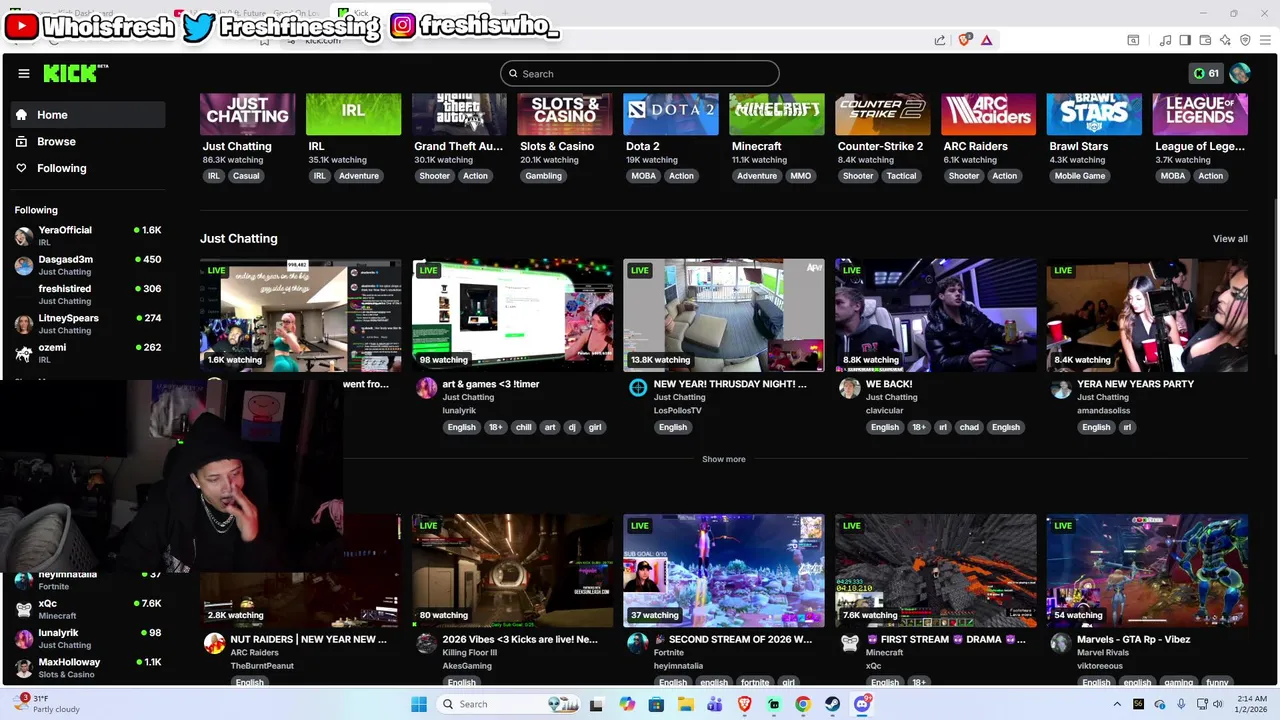Viewport: 1280px width, 720px height.
Task: Open Brave Rewards triangle icon
Action: coord(986,40)
